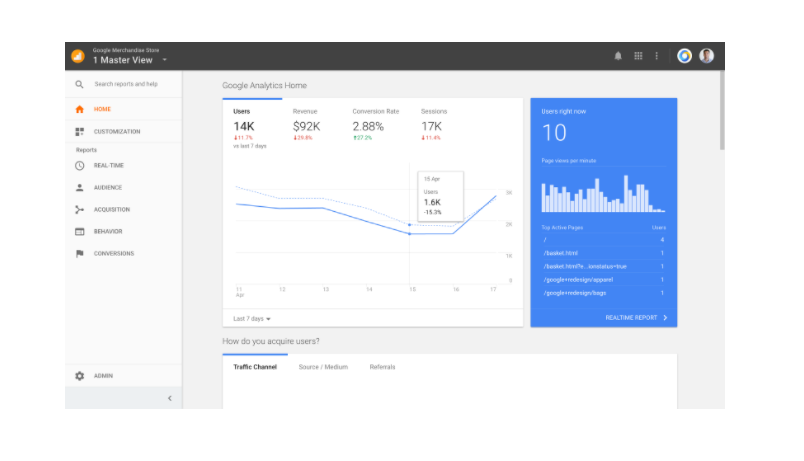Click the /basket.html?e...ionstatus=true page row
Viewport: 804px width, 461px height.
[x=604, y=267]
